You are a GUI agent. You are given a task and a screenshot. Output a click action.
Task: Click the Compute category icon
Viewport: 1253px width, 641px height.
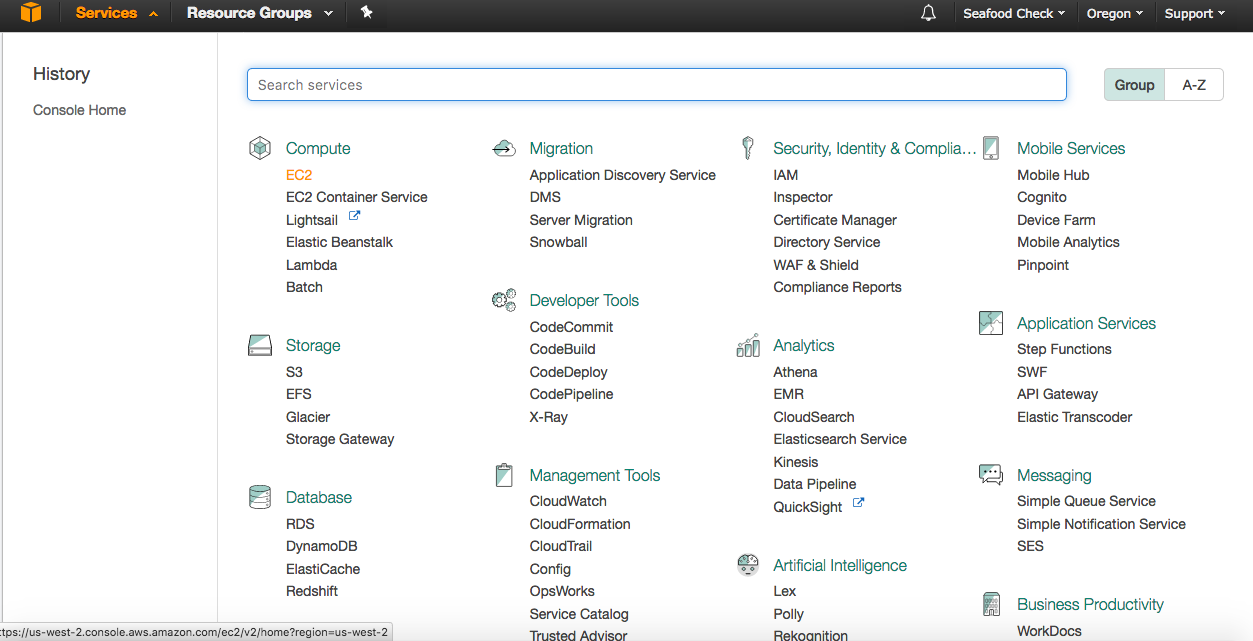tap(260, 148)
